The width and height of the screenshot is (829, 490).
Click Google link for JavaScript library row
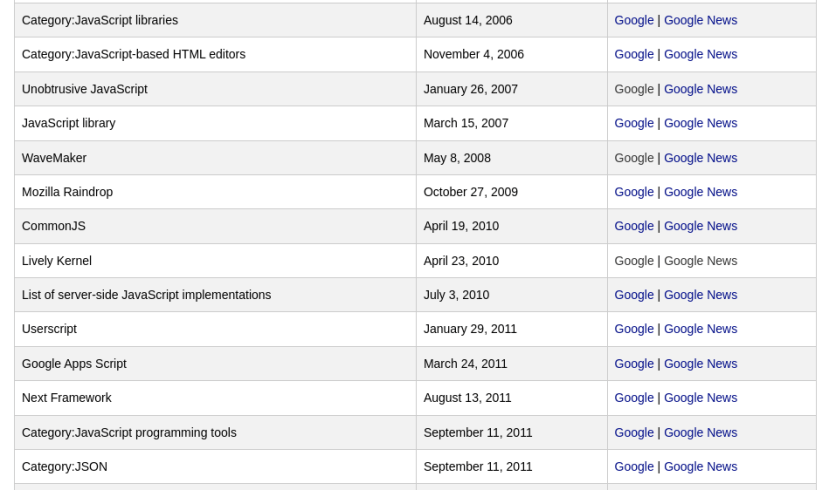click(x=634, y=123)
